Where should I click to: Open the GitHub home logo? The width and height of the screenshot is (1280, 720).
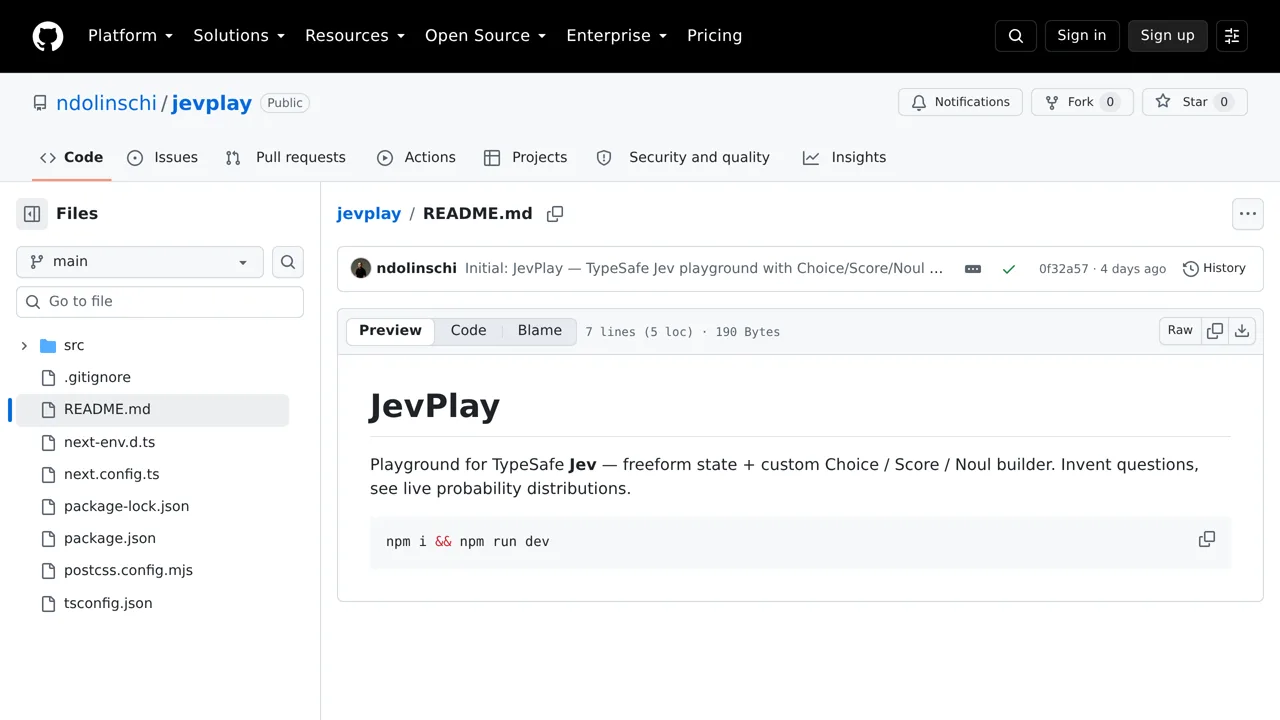(x=48, y=36)
